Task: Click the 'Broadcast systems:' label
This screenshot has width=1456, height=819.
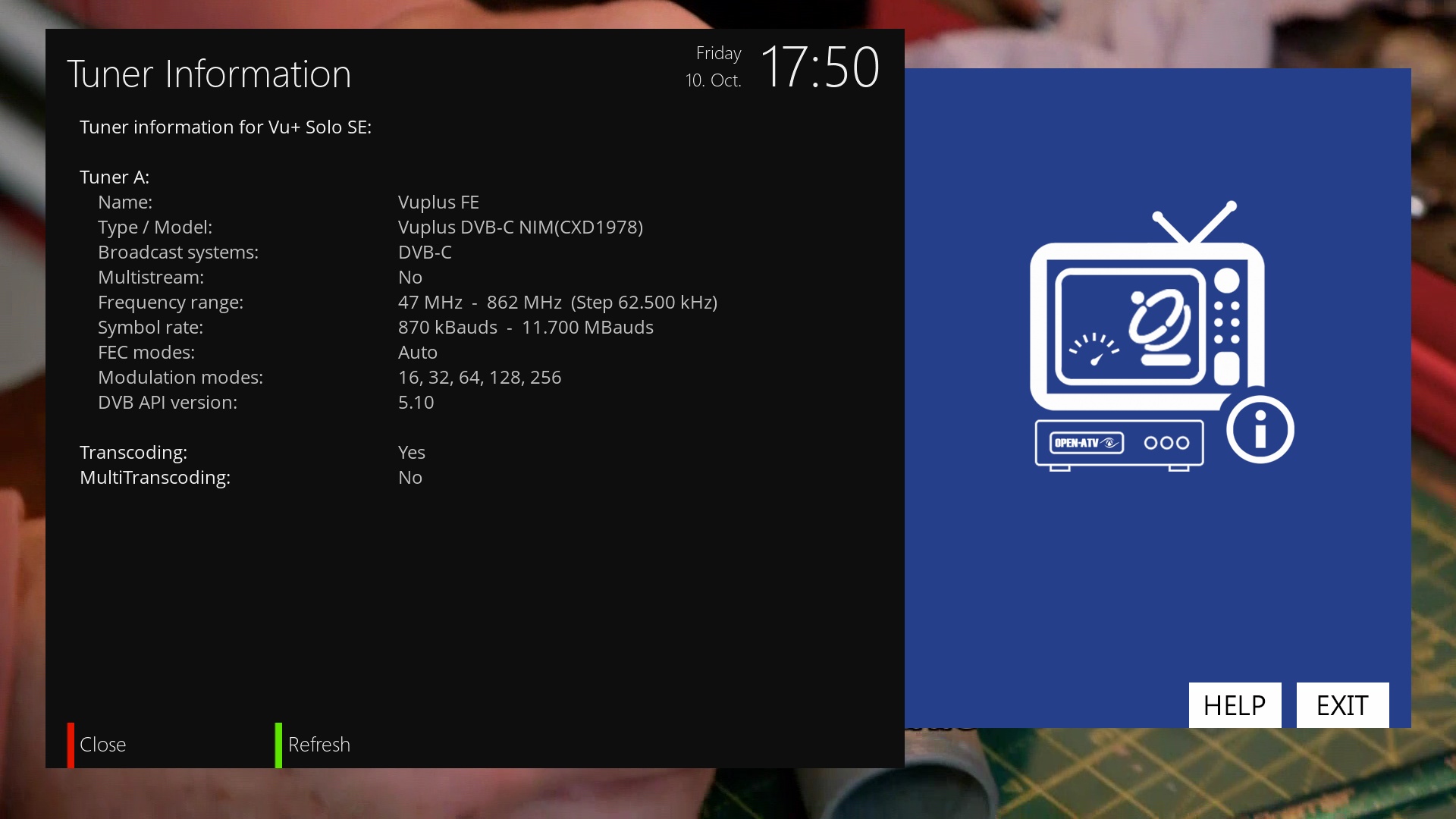Action: [178, 253]
